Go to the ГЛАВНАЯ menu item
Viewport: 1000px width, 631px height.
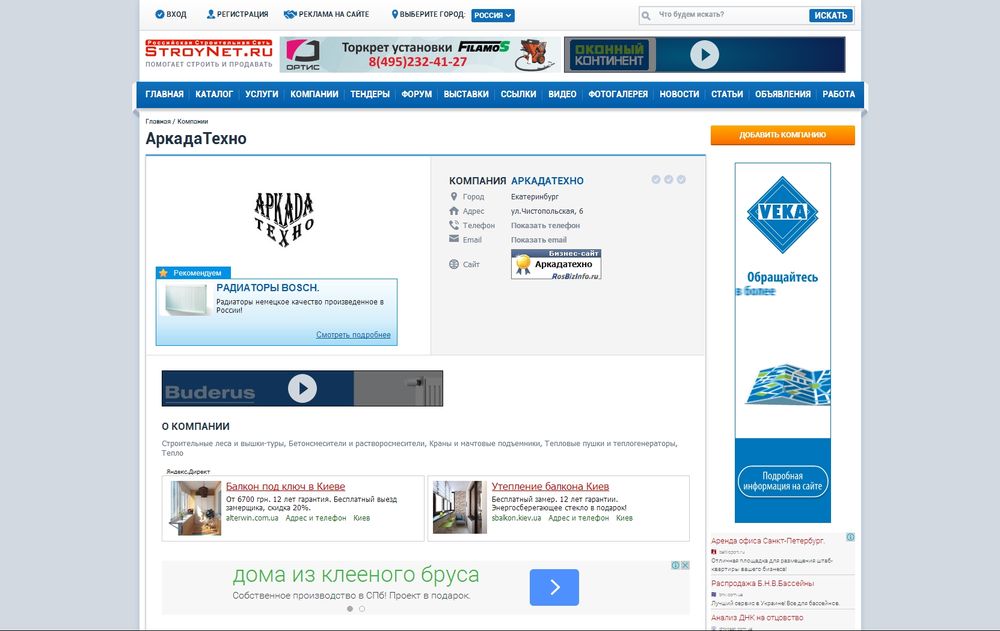164,94
